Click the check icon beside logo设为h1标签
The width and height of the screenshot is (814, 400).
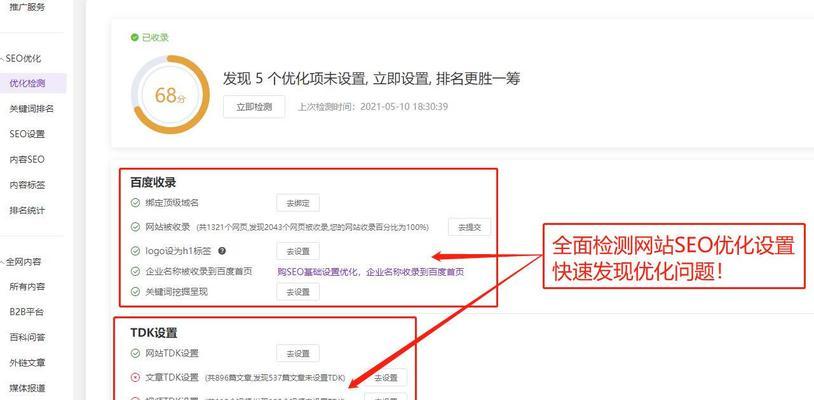point(135,251)
